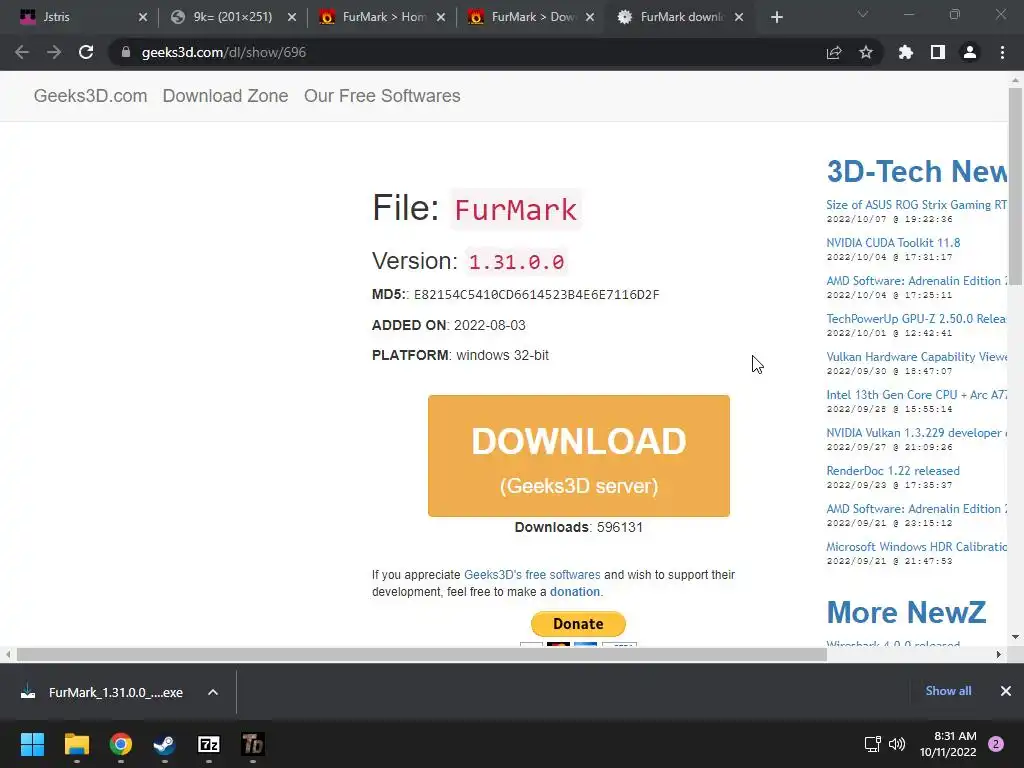Expand the tab search chevron

click(x=863, y=14)
